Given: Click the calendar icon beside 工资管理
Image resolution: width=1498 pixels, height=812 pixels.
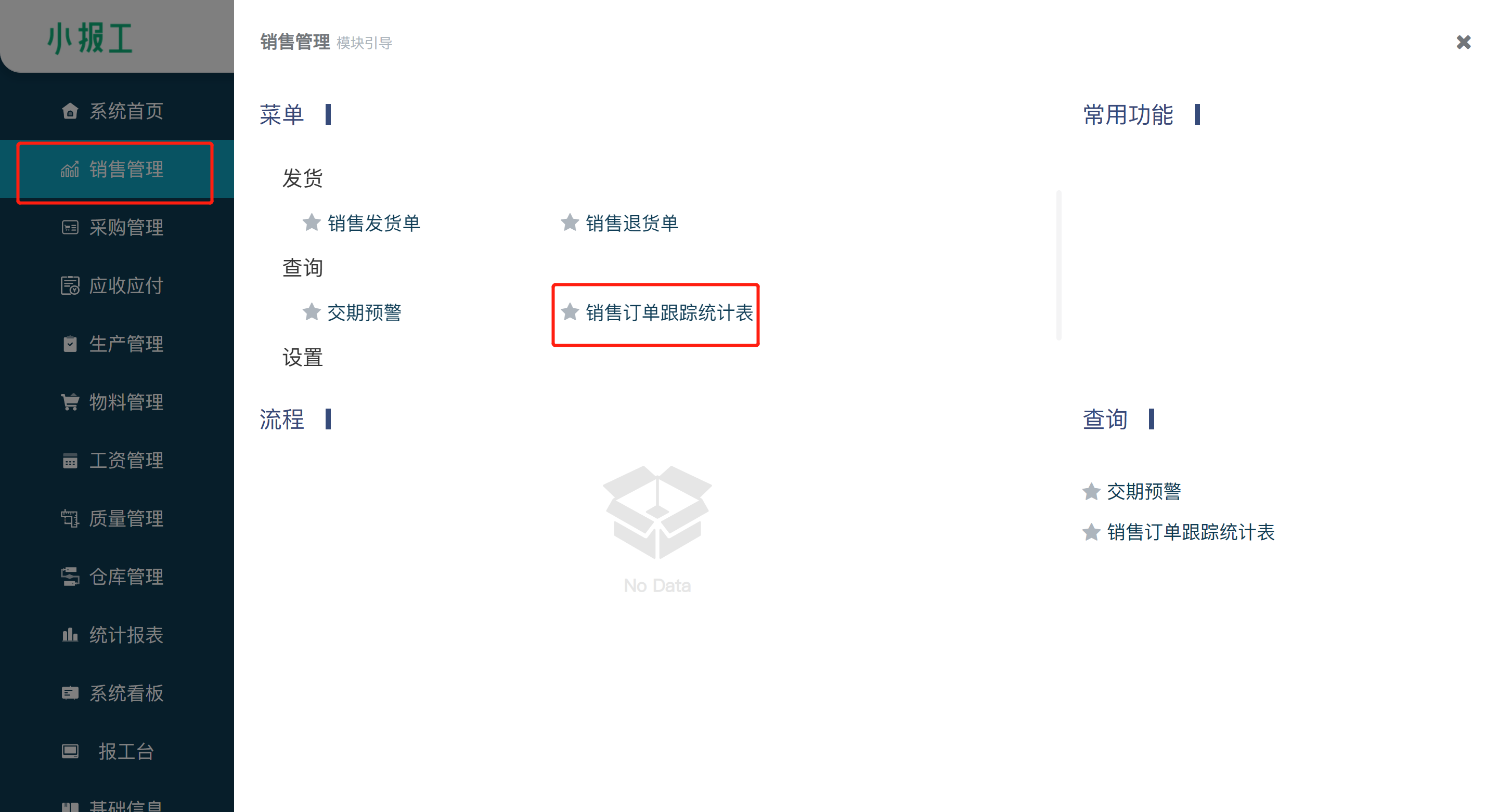Looking at the screenshot, I should click(70, 460).
